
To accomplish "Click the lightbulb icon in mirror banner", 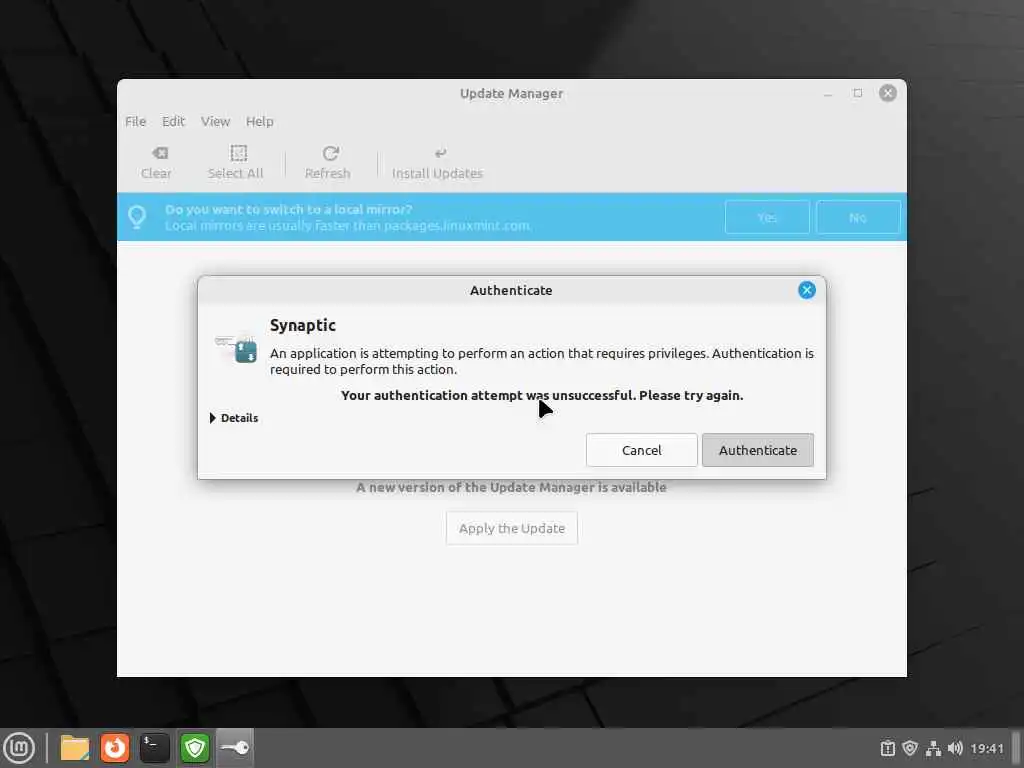I will click(x=137, y=217).
